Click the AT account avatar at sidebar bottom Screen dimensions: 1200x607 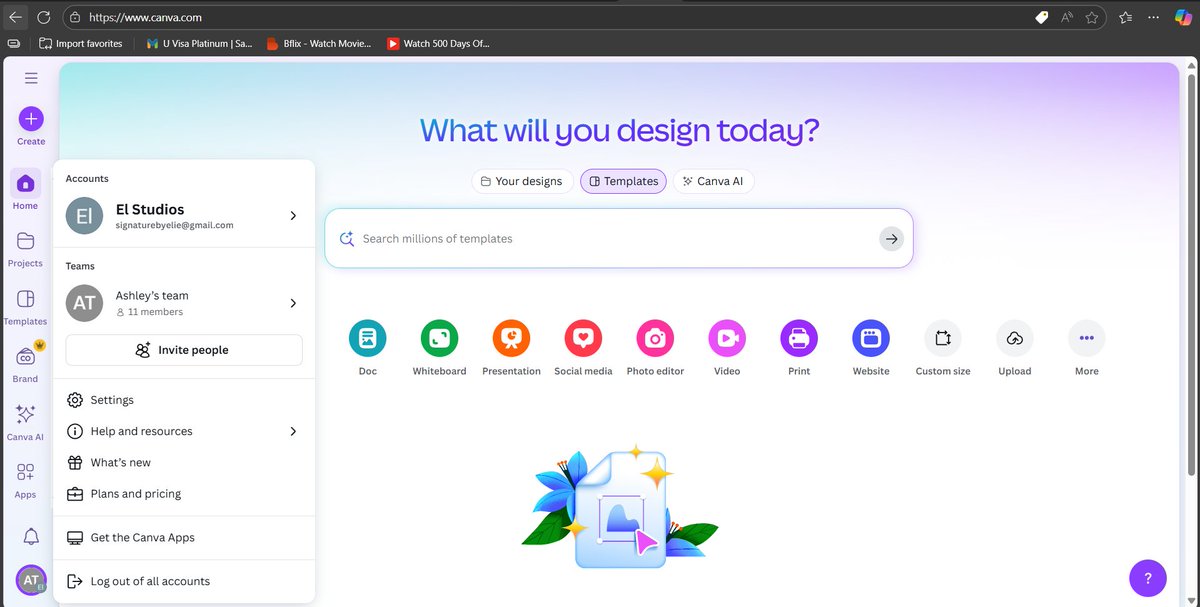click(x=31, y=580)
